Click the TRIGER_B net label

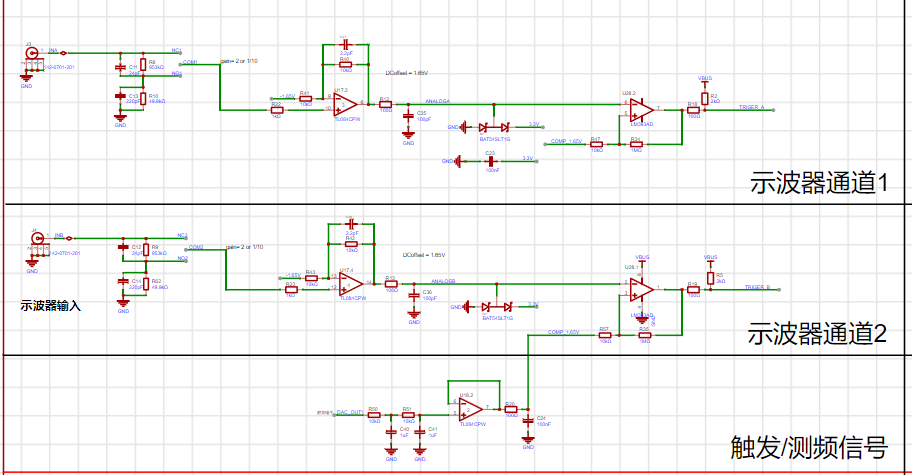click(x=757, y=287)
